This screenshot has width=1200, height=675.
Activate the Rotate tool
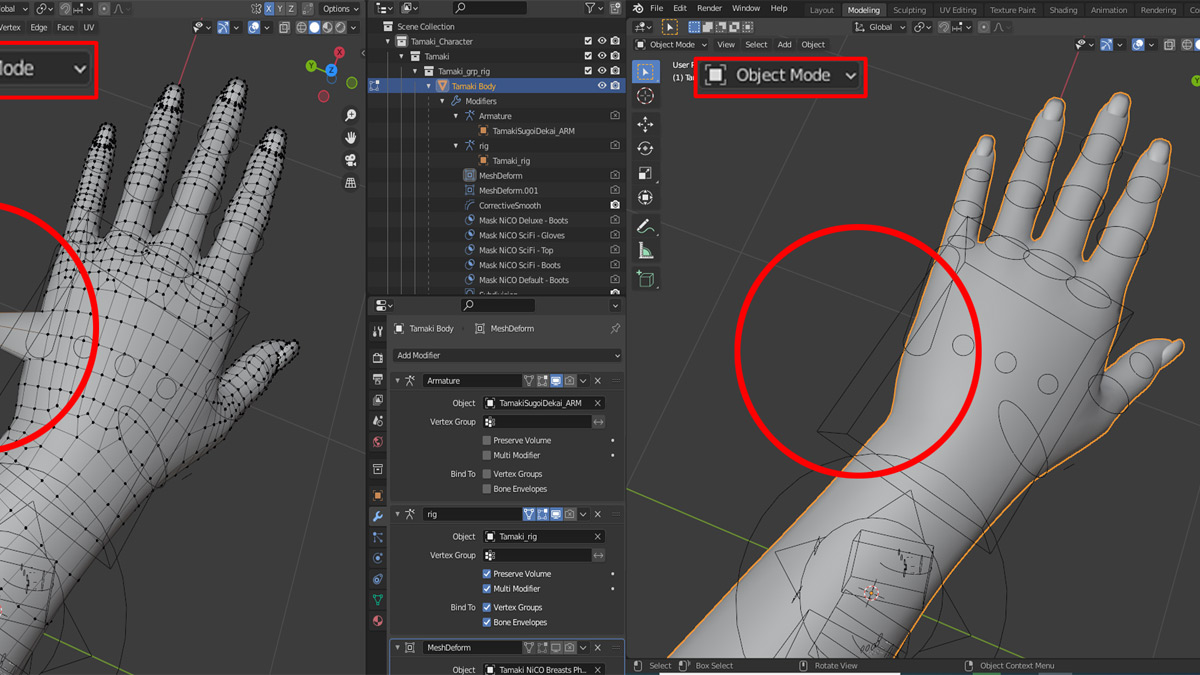(645, 149)
